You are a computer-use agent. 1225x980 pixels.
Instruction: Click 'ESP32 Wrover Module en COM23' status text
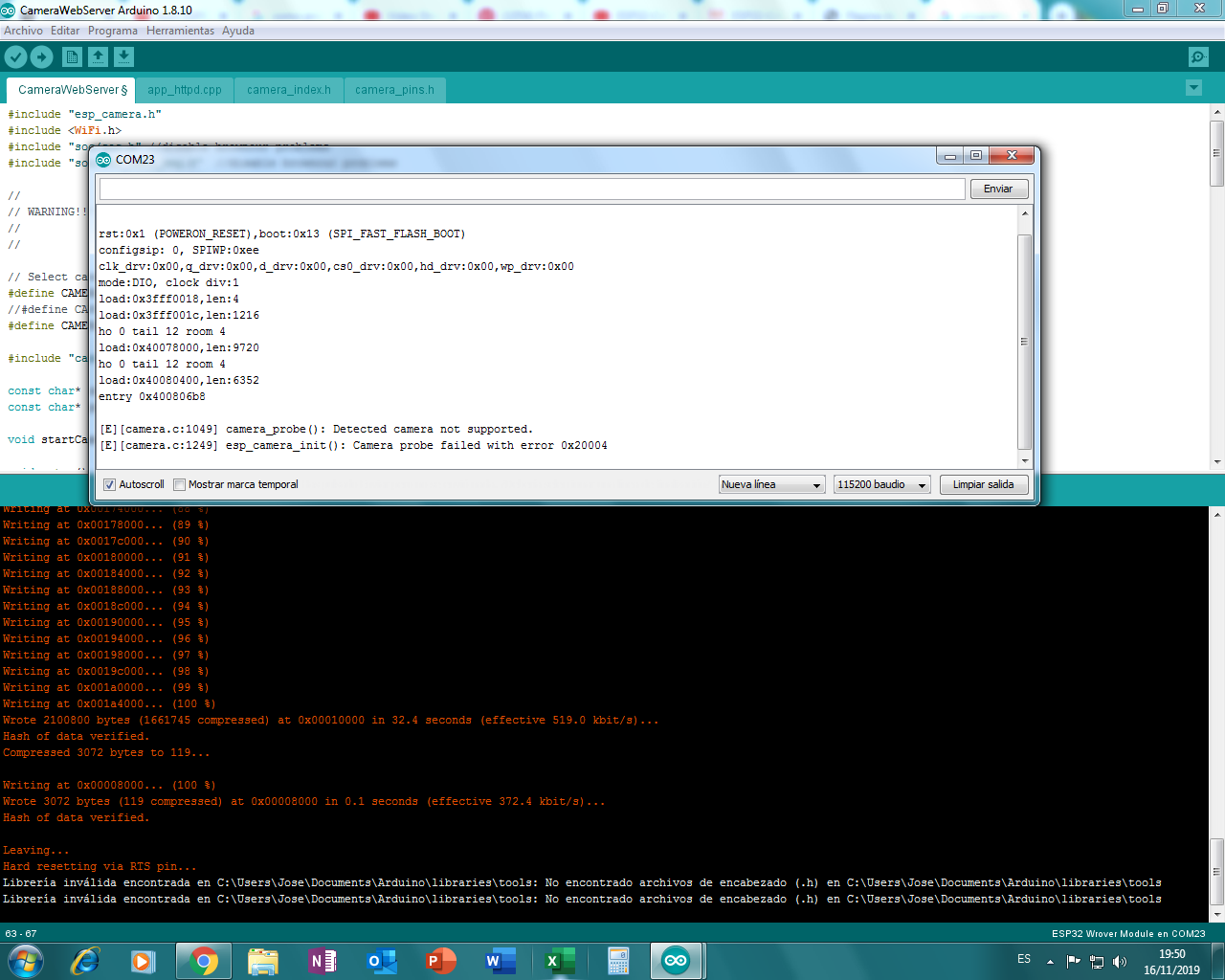pyautogui.click(x=1128, y=933)
